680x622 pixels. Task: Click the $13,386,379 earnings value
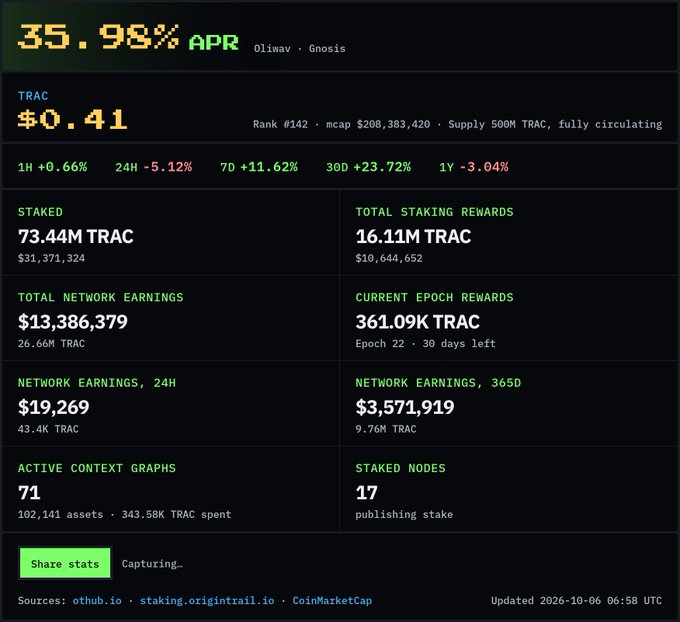click(72, 322)
